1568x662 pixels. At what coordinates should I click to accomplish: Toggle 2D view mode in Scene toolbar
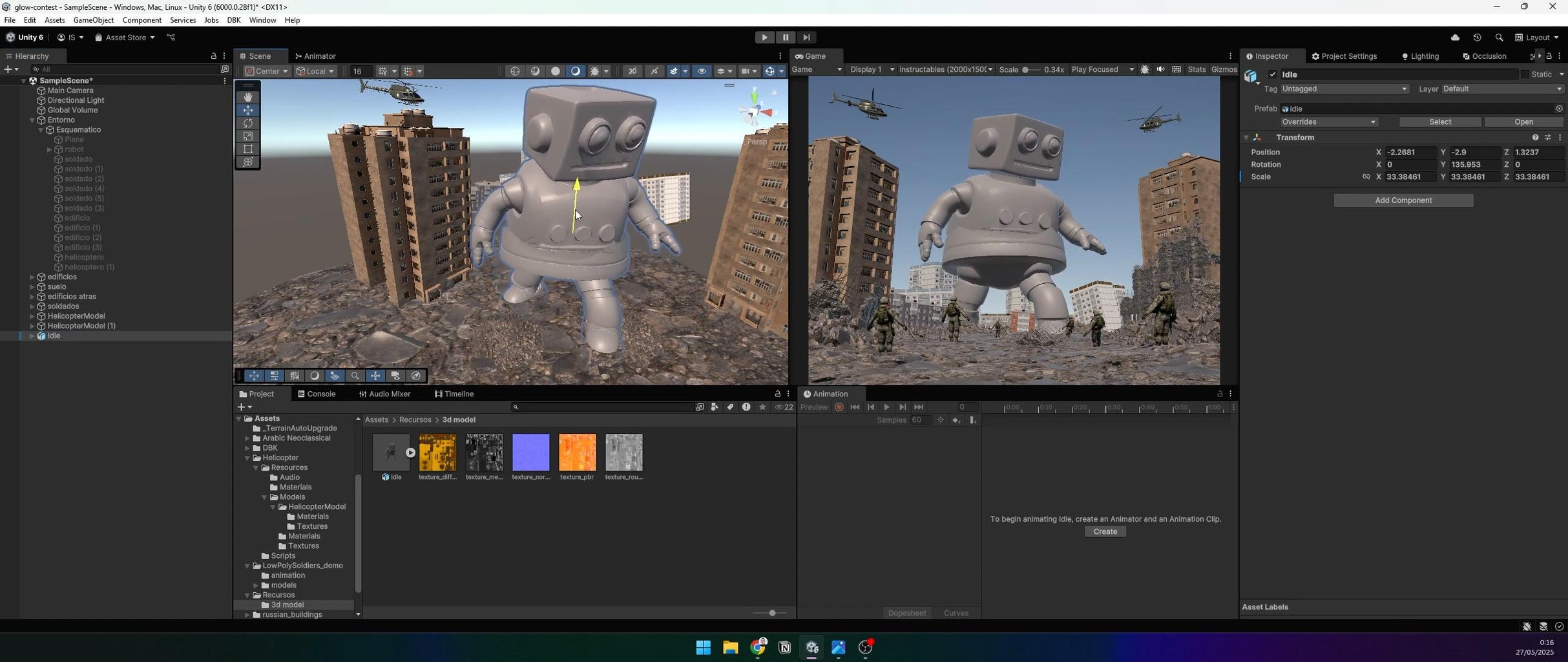(x=632, y=71)
